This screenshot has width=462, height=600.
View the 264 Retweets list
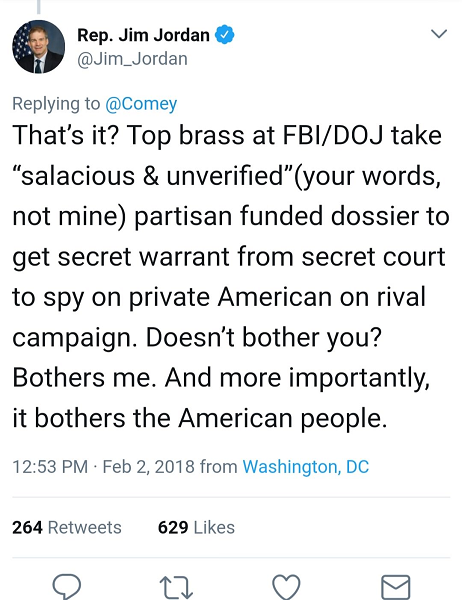[67, 527]
